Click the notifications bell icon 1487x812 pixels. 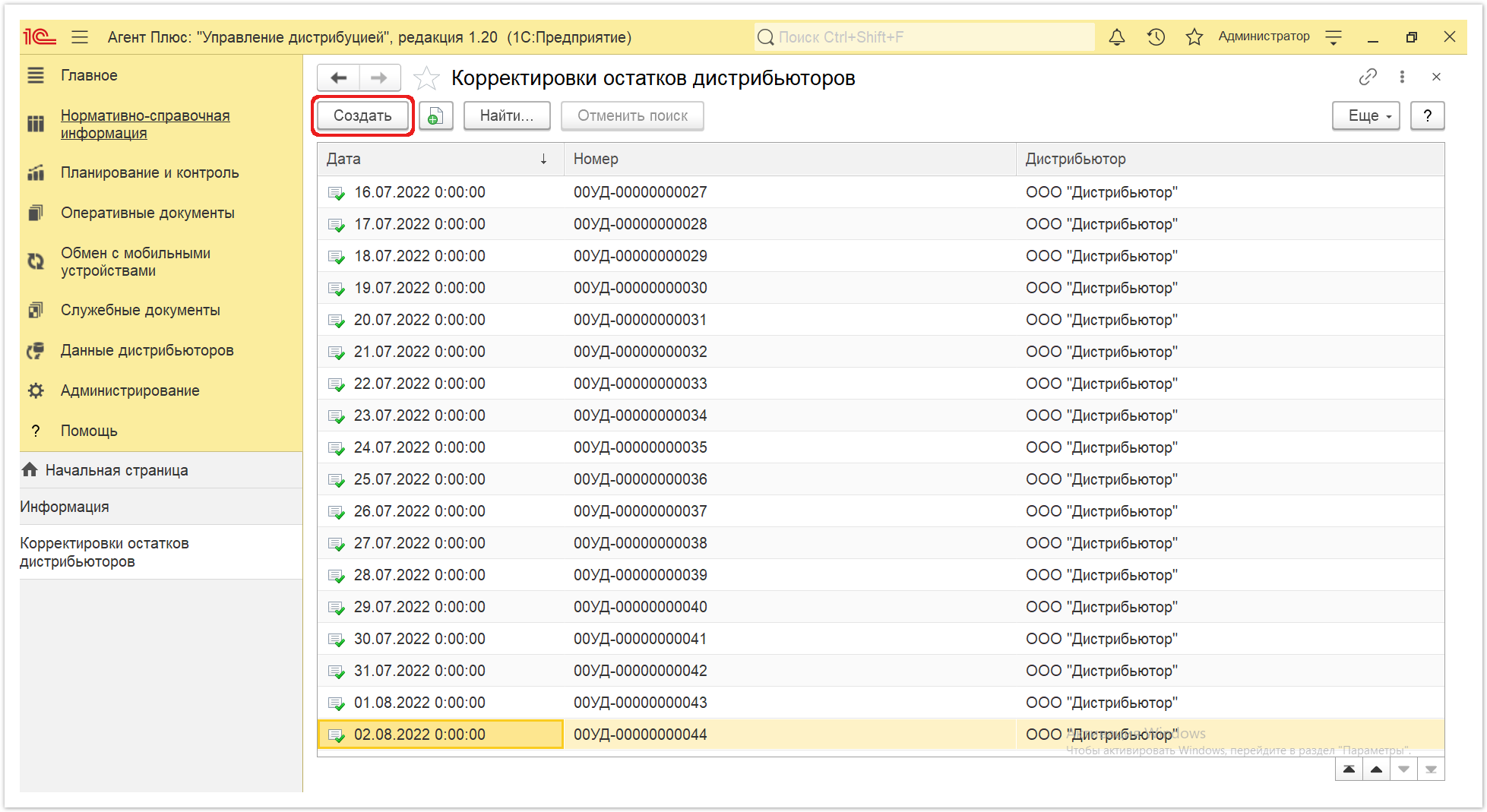[x=1117, y=37]
